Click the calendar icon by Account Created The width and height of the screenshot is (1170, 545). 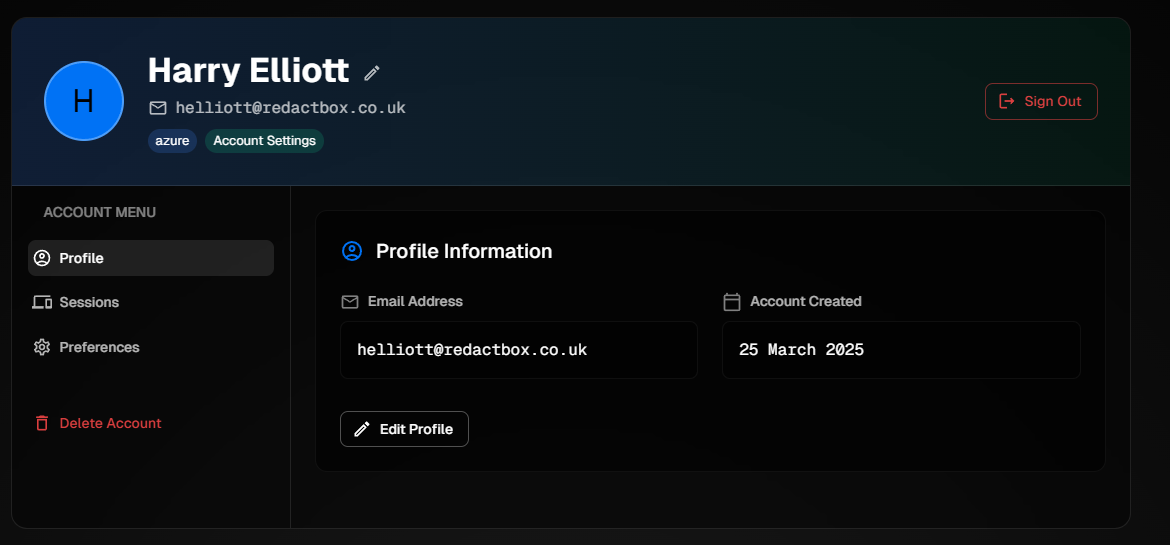click(x=732, y=302)
